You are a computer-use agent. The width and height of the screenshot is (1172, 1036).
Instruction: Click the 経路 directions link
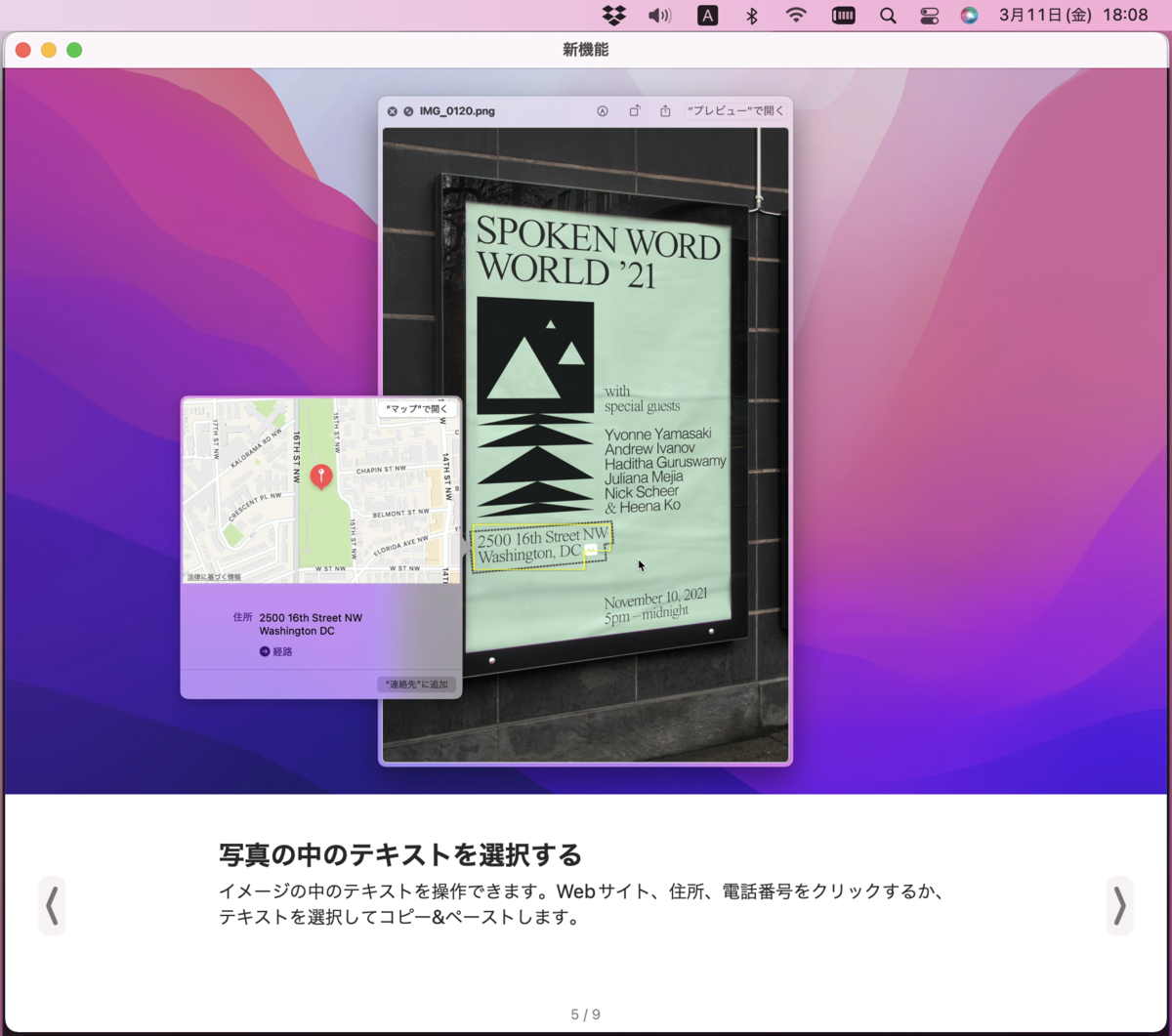coord(276,651)
